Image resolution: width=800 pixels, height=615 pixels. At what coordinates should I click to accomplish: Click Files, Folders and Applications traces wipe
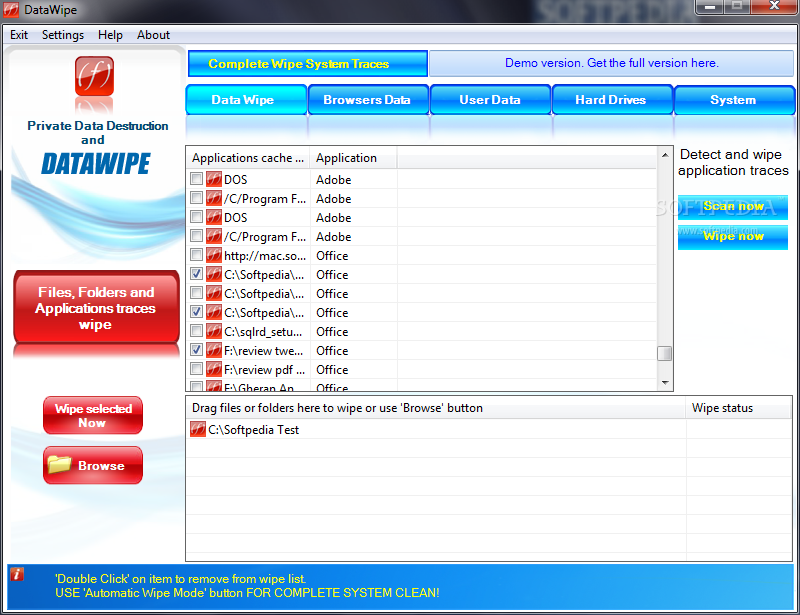coord(96,307)
